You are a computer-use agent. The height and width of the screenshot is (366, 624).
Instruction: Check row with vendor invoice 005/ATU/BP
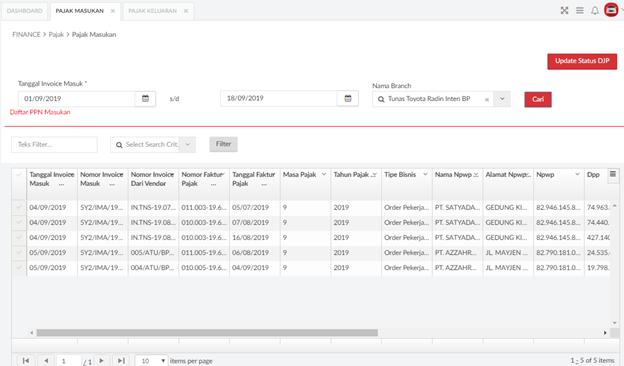click(x=19, y=253)
